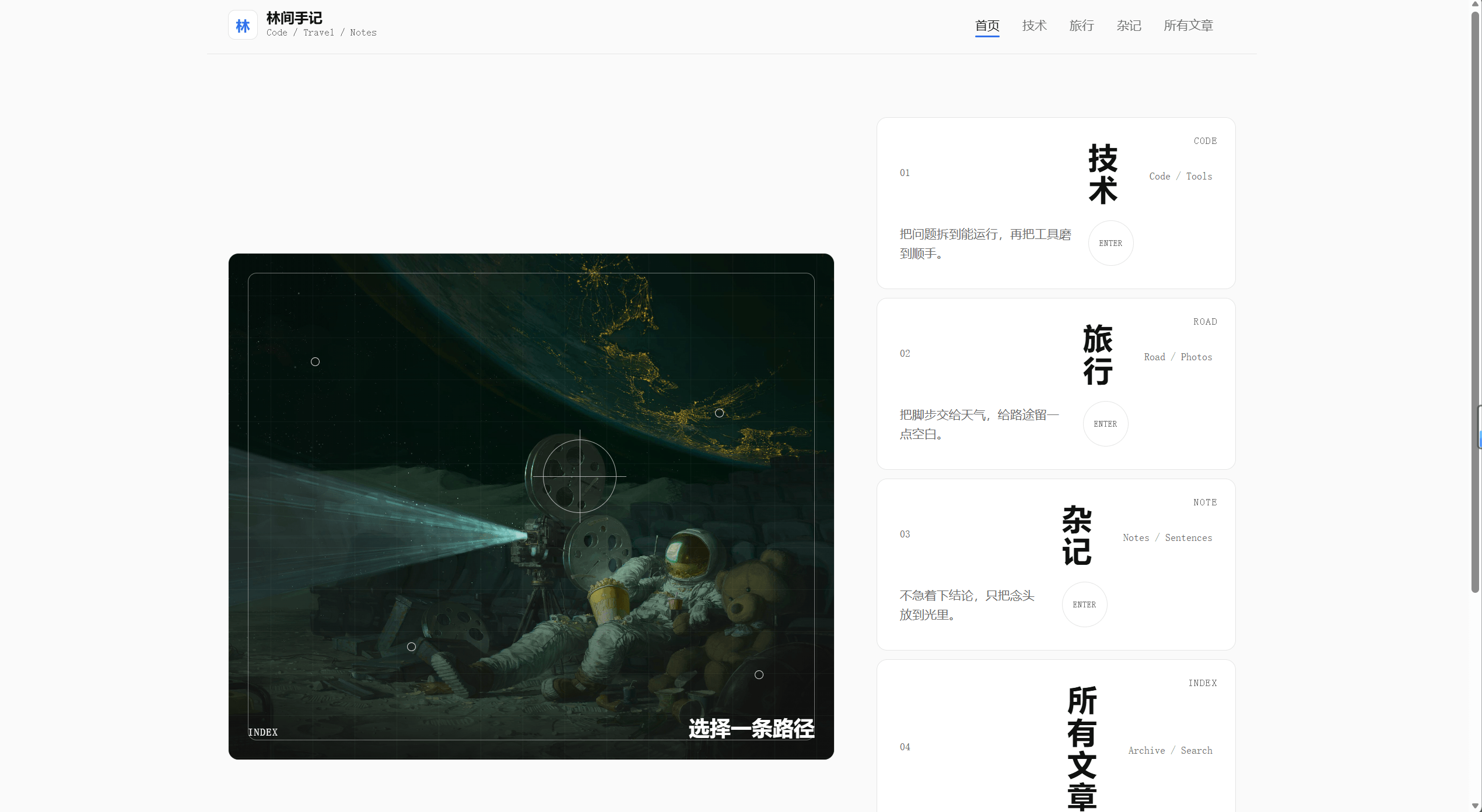The image size is (1482, 812).
Task: Click the description 不急着下结论
Action: tap(967, 605)
